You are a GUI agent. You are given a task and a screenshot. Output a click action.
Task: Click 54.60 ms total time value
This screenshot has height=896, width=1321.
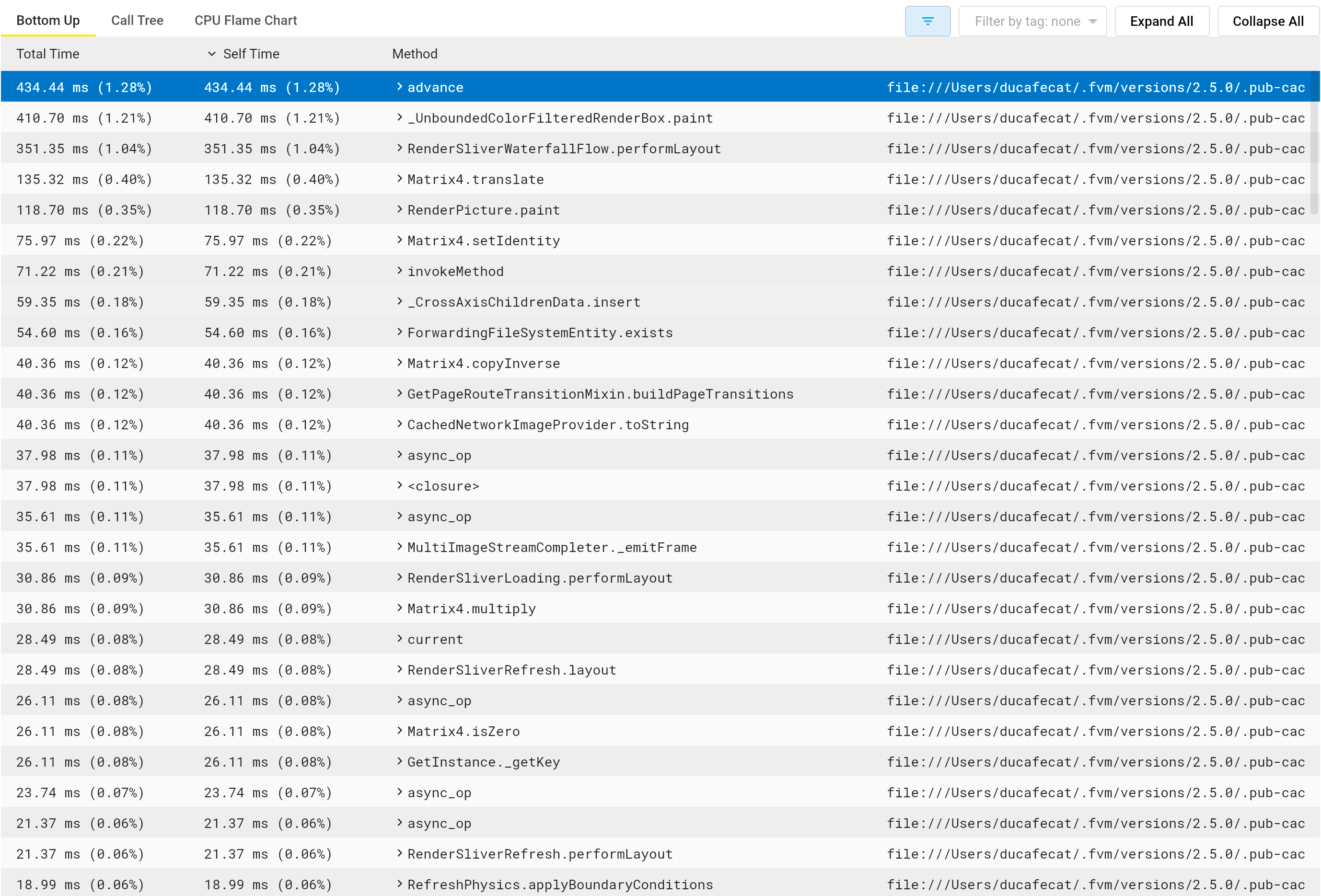(80, 333)
